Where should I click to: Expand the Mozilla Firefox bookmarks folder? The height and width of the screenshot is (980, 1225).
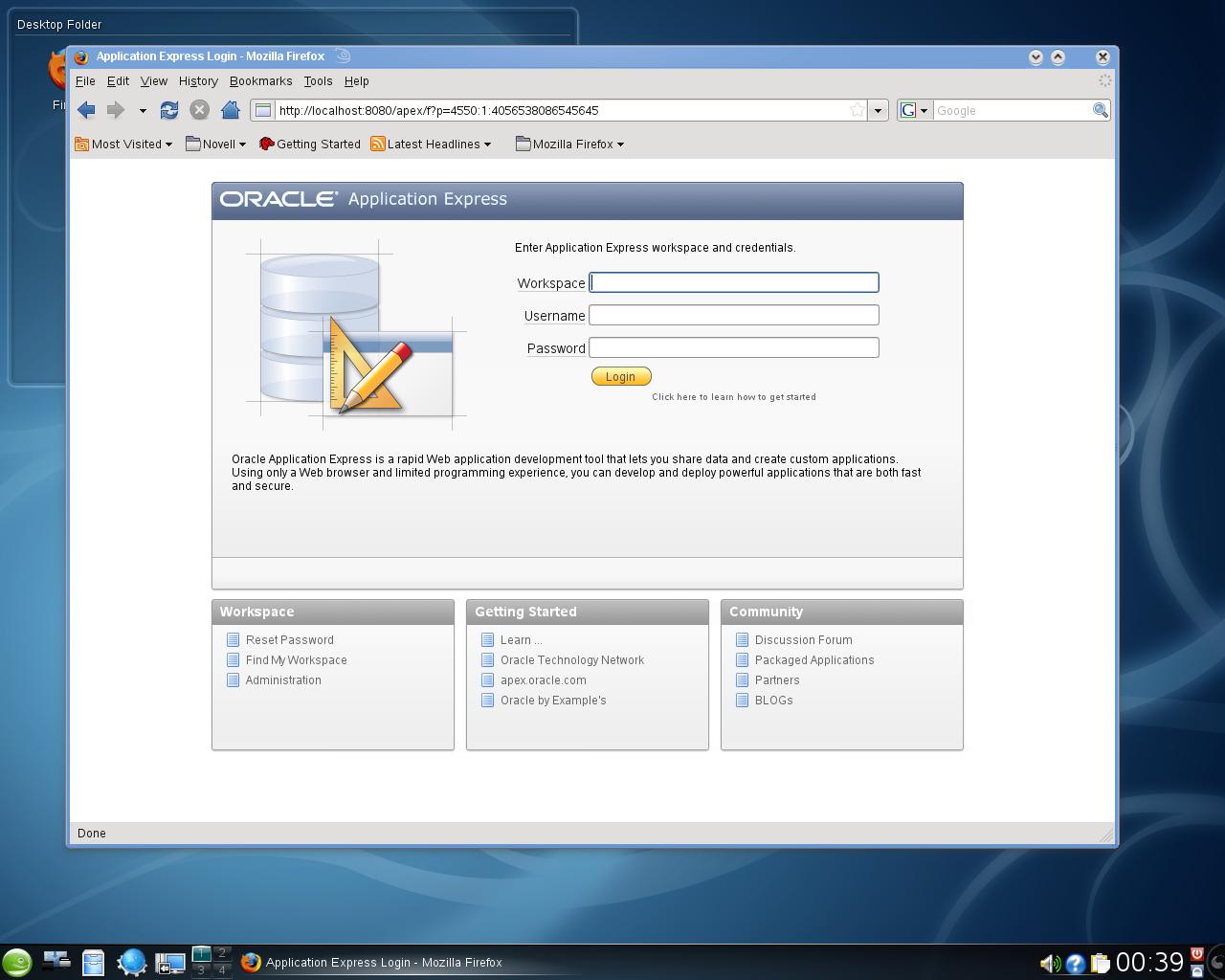coord(569,145)
